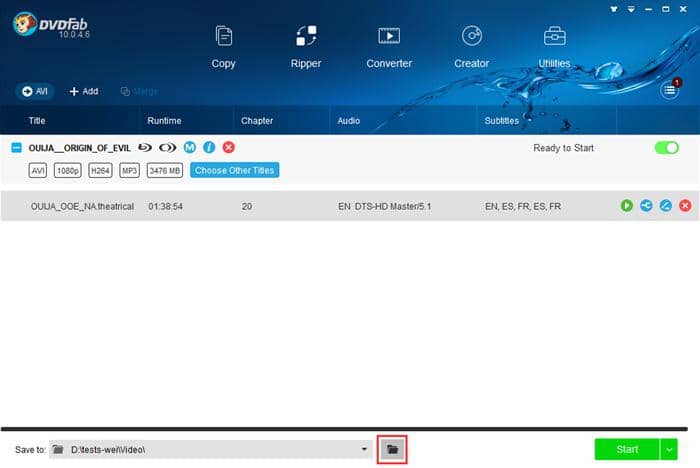Click the H264 codec tag
The image size is (700, 468).
pyautogui.click(x=100, y=170)
